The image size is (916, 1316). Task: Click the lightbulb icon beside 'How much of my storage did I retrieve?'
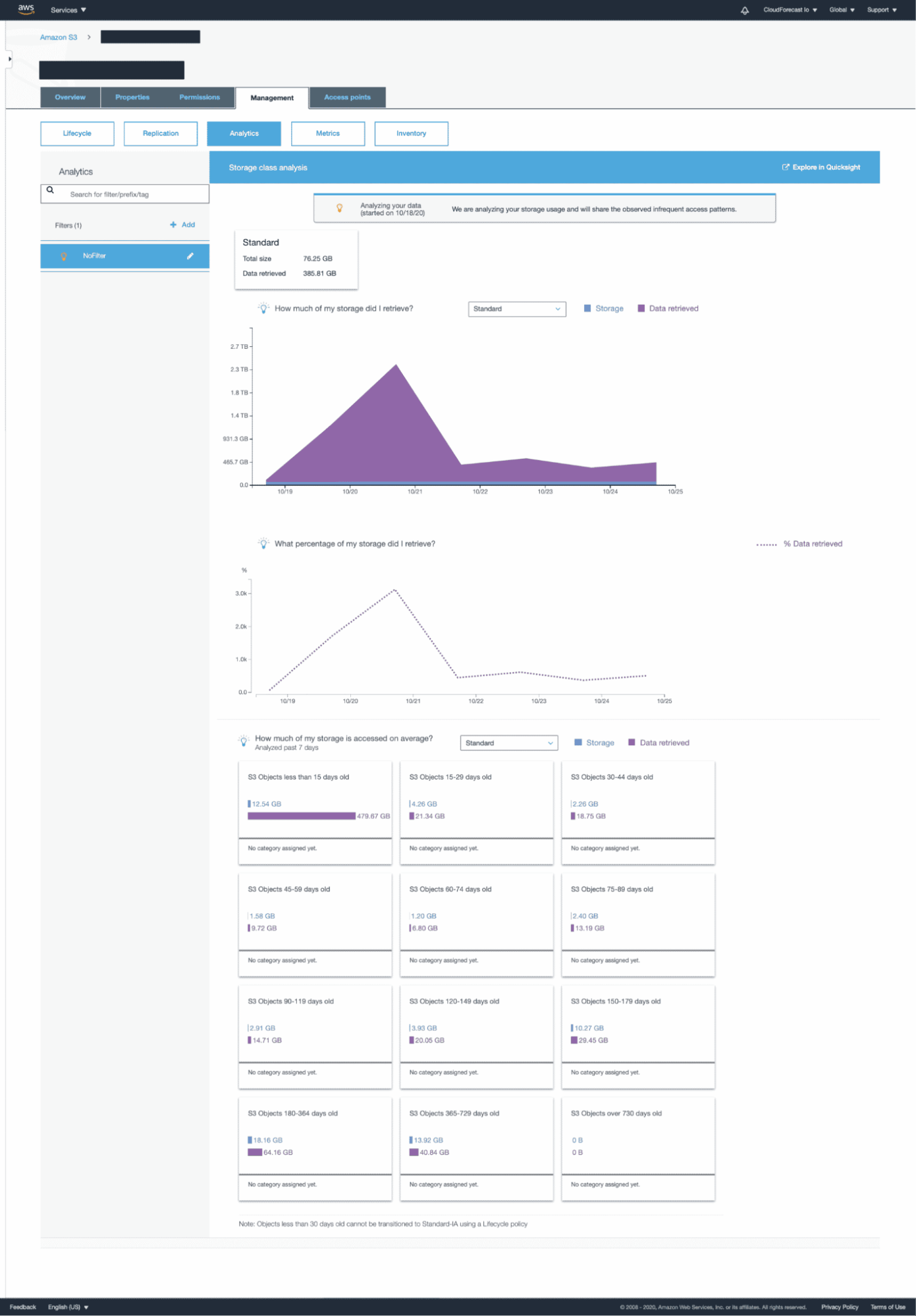coord(263,309)
